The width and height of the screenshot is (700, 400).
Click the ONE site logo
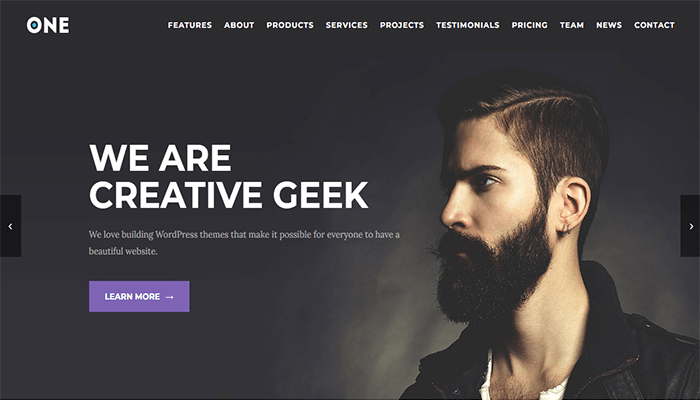48,25
